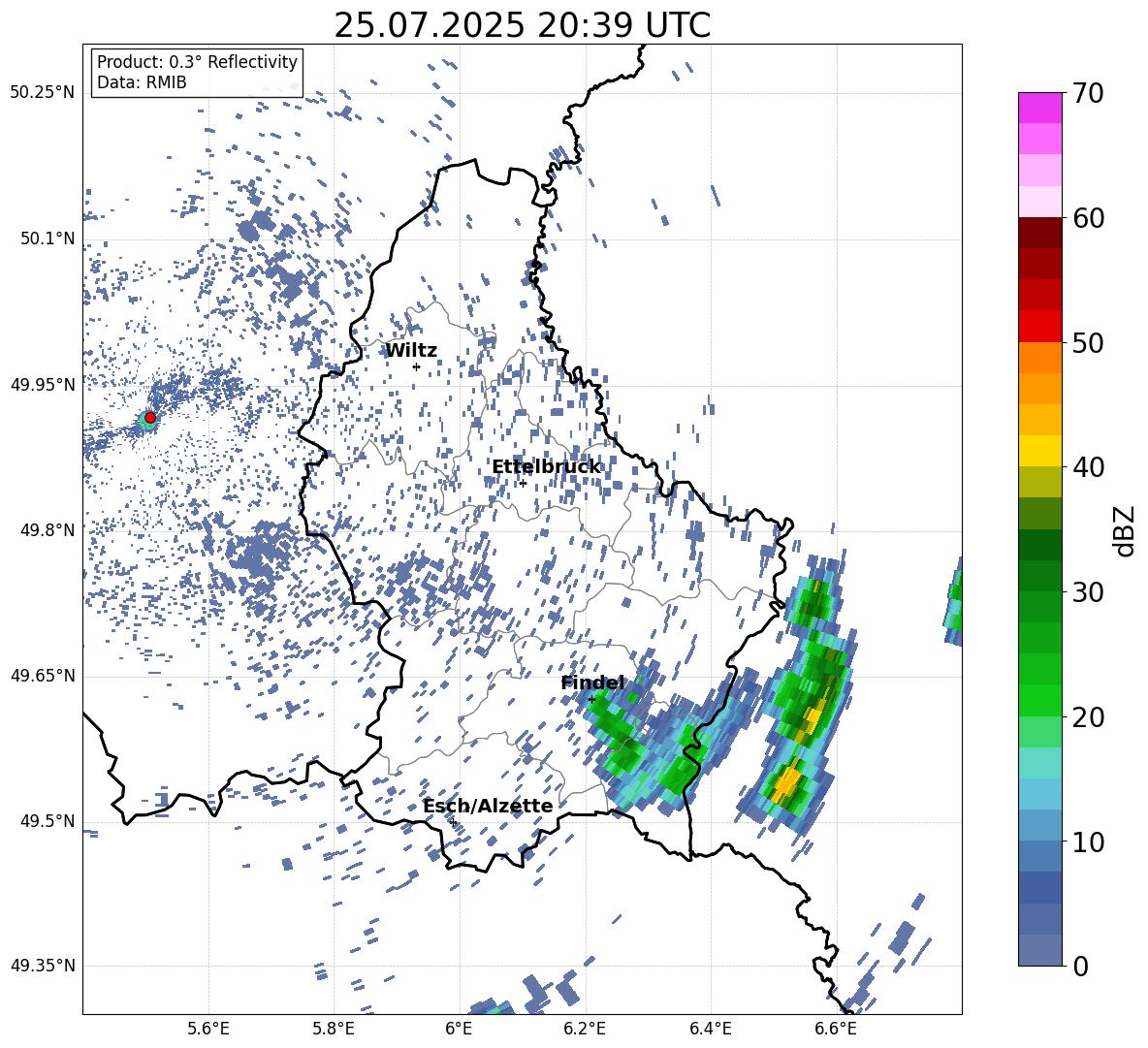
Task: Click the 5.6°E longitude label
Action: pos(208,1029)
